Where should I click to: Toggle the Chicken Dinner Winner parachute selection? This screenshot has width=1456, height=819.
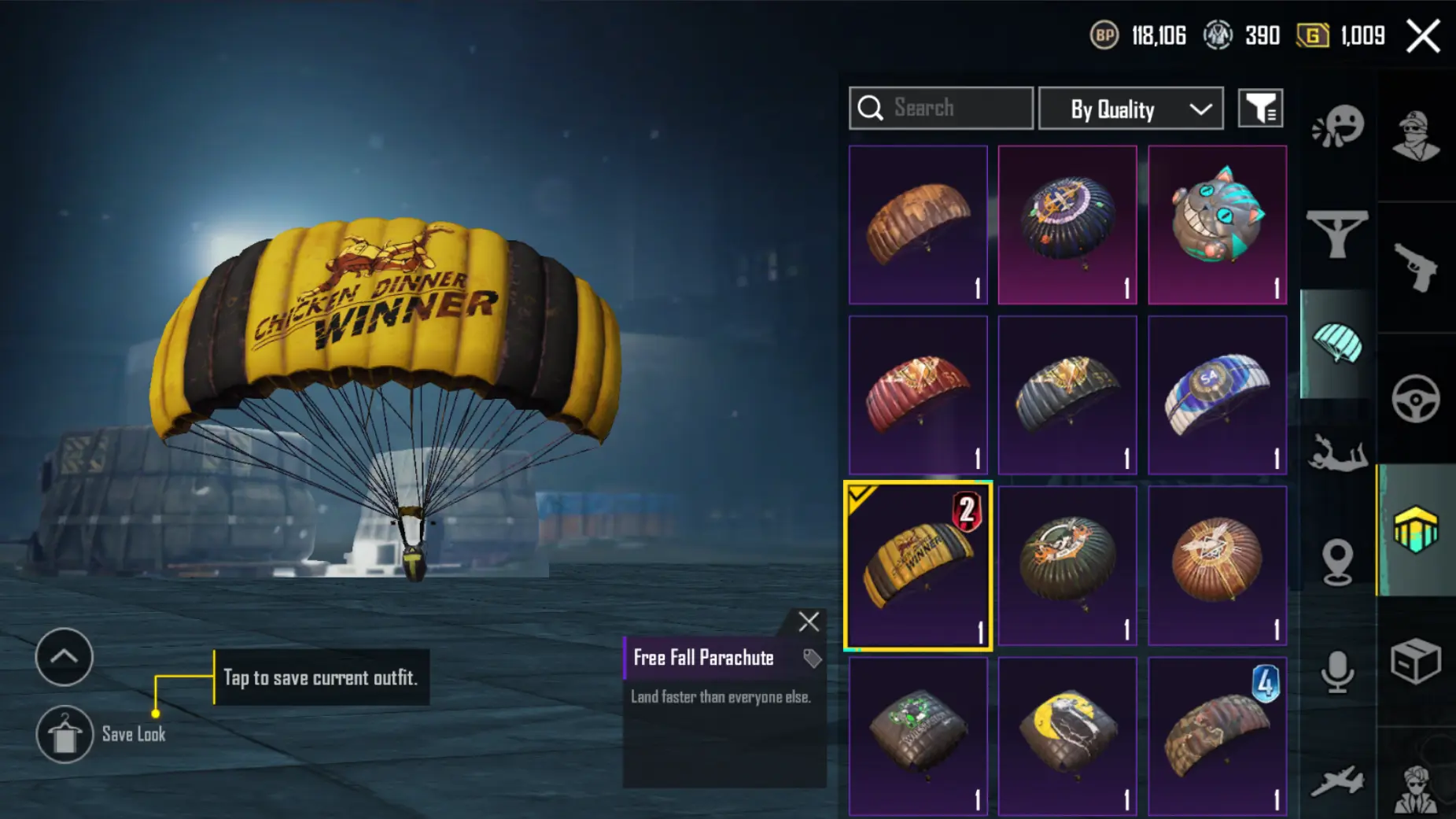[918, 566]
